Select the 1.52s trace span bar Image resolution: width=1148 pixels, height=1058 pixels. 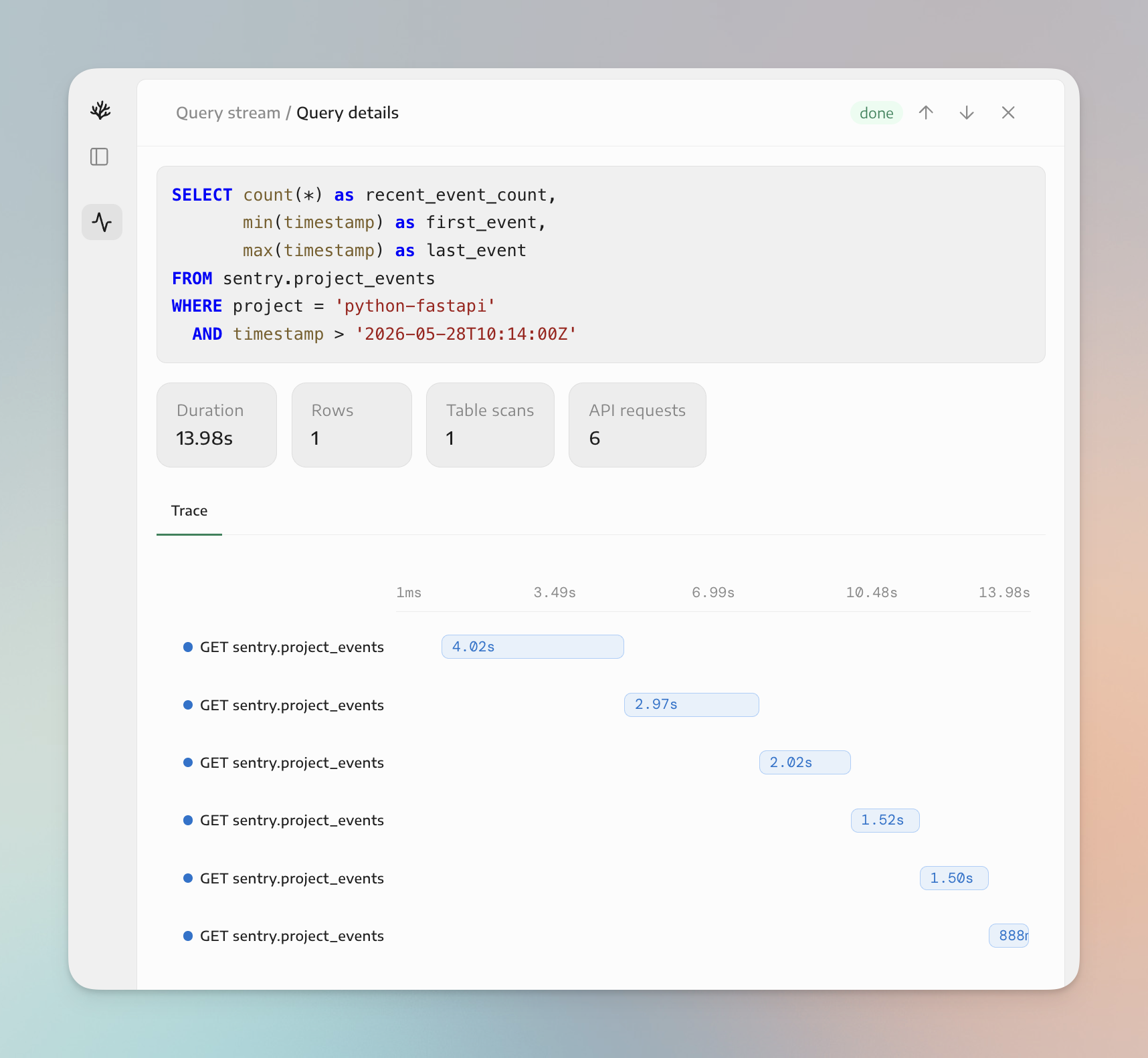pyautogui.click(x=885, y=821)
